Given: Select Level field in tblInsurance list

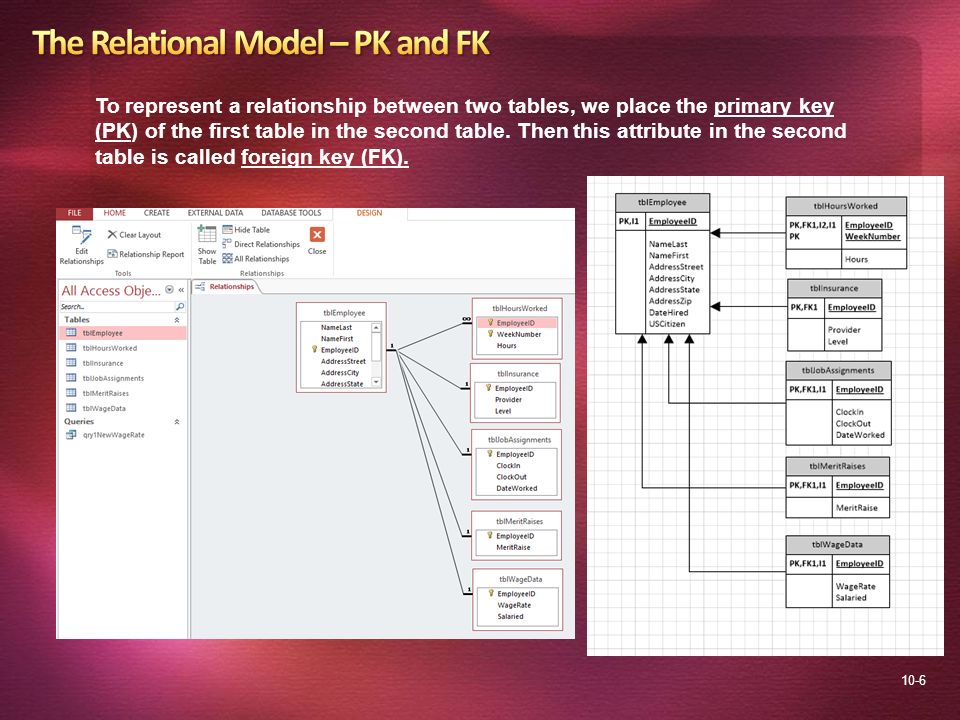Looking at the screenshot, I should click(x=503, y=411).
